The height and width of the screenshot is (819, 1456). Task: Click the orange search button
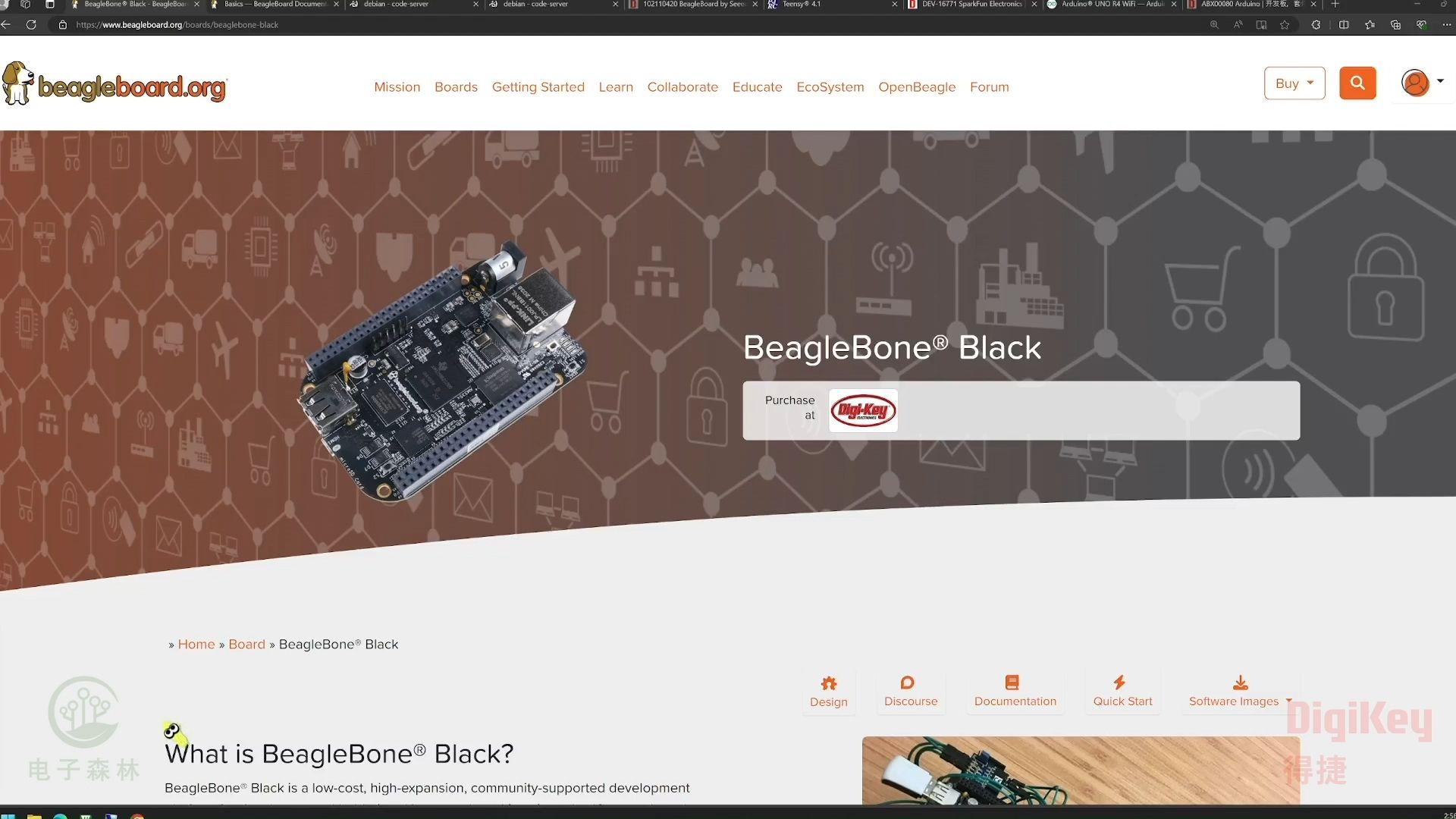pos(1357,83)
